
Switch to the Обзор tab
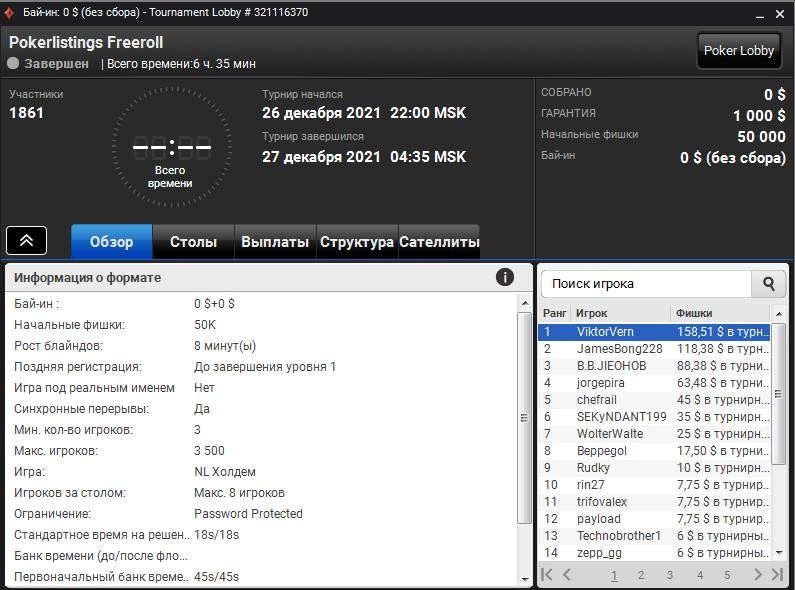112,242
